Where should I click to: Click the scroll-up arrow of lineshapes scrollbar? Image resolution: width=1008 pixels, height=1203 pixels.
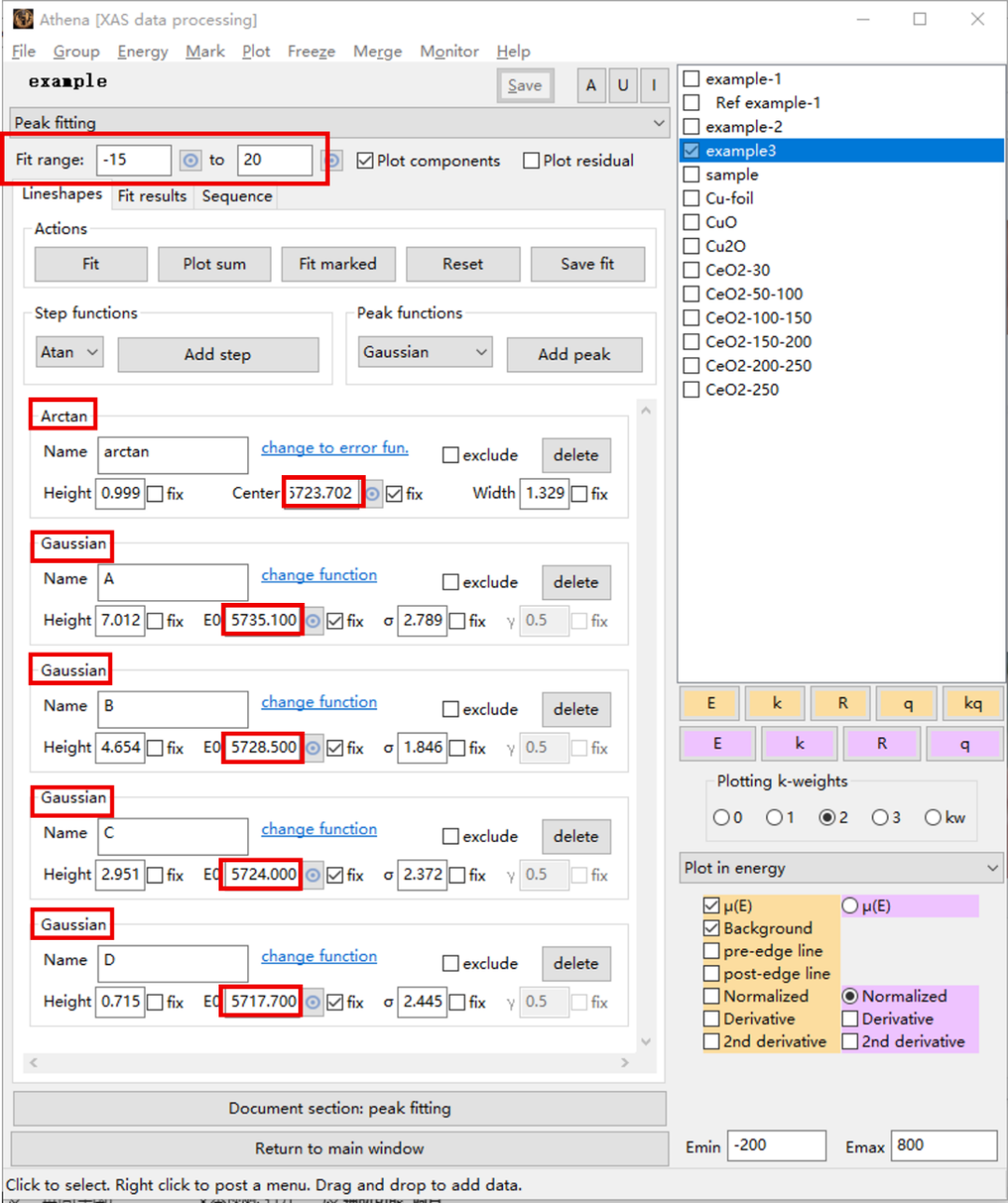click(x=646, y=410)
